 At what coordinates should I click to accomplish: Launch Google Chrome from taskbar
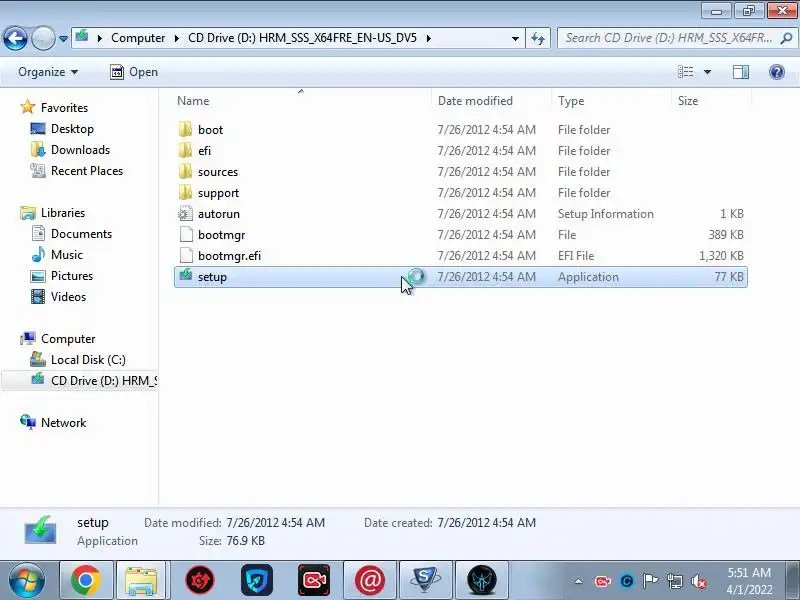(86, 580)
